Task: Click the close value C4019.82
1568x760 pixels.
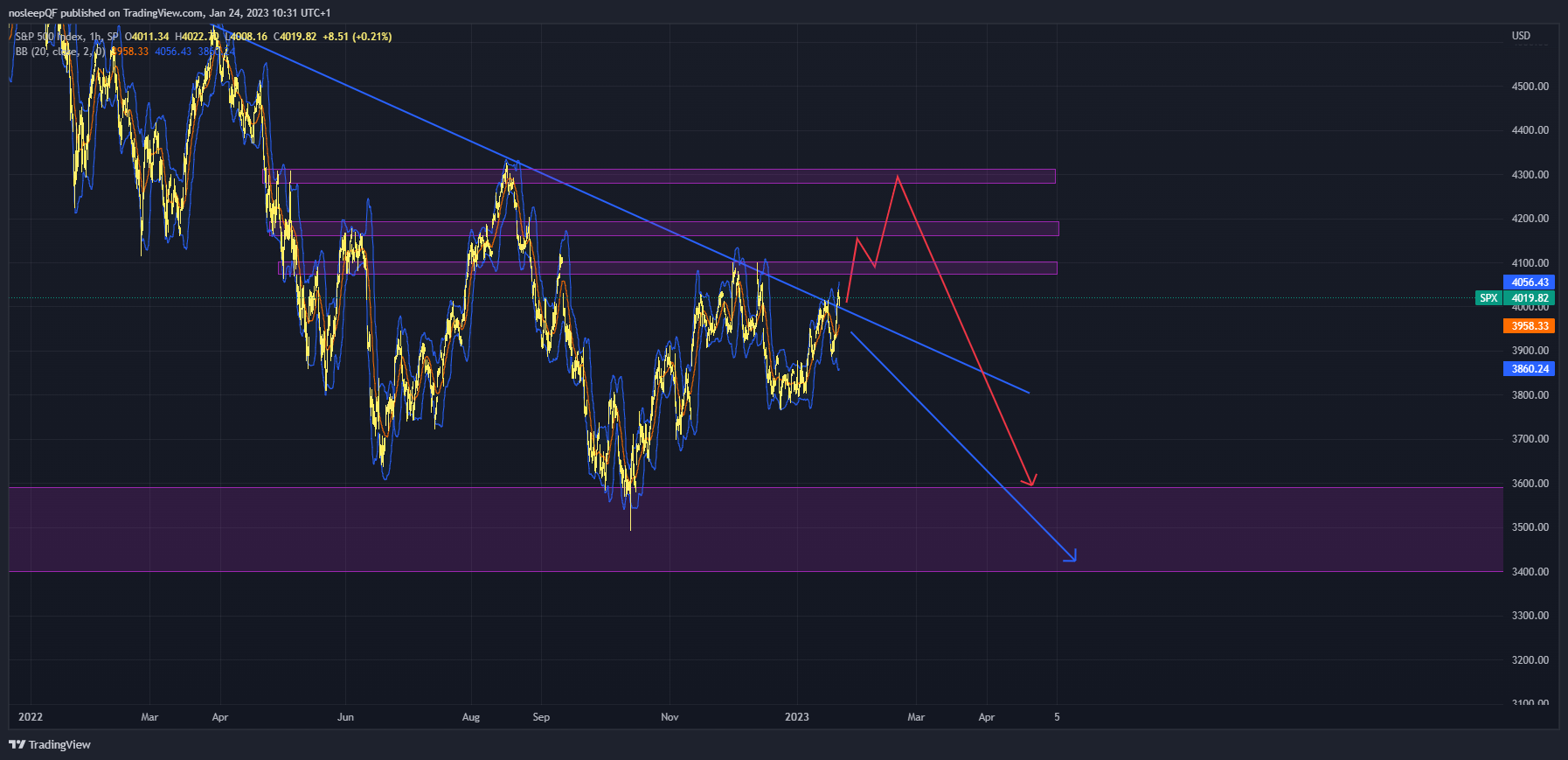Action: click(295, 37)
